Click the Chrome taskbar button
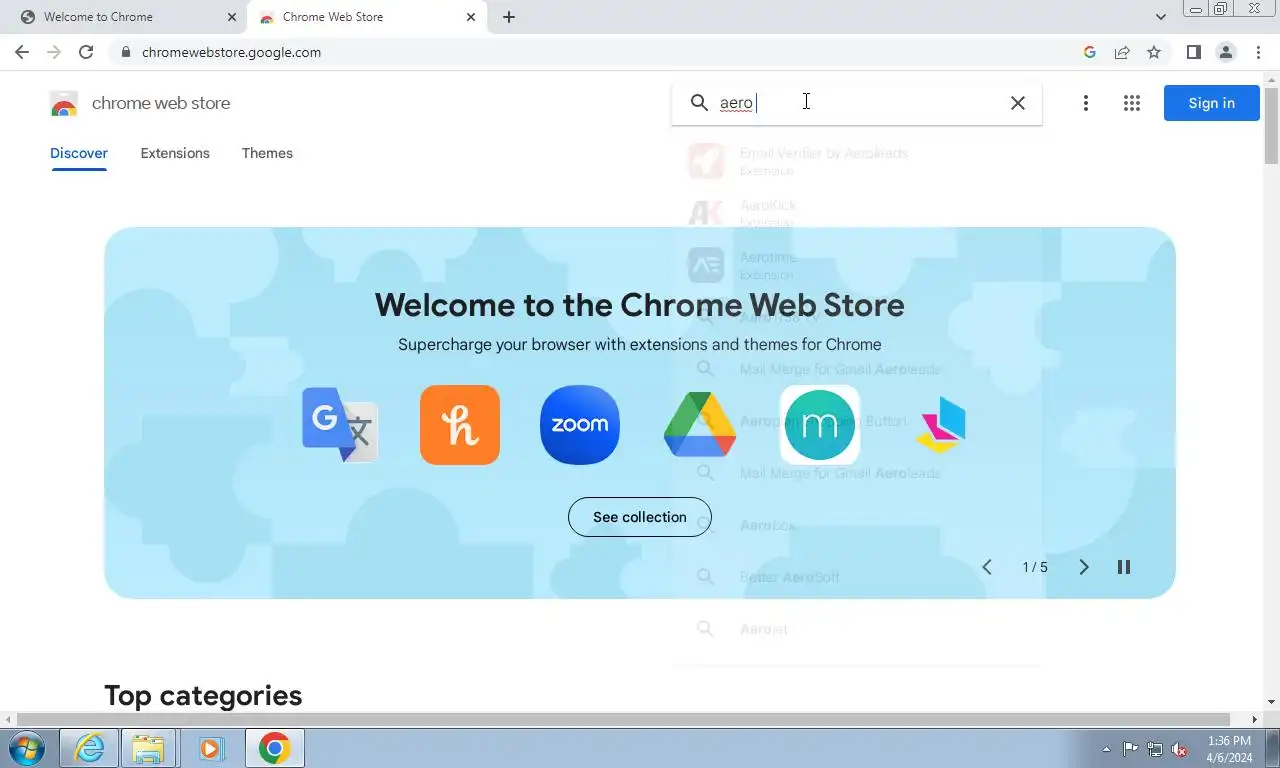The image size is (1280, 768). point(274,748)
